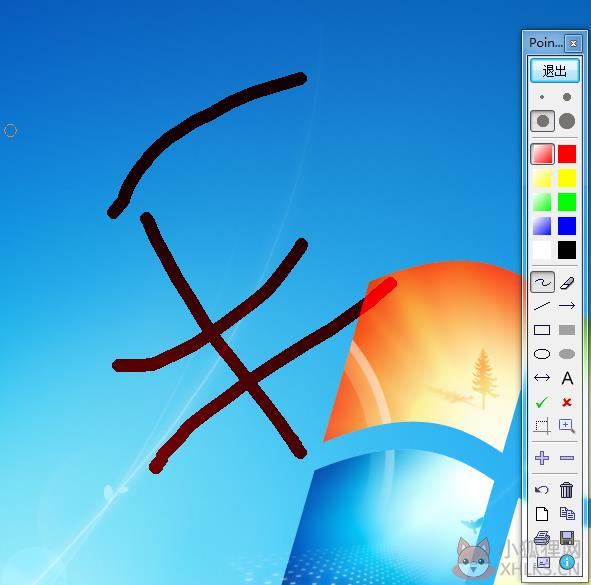Screen dimensions: 591x585
Task: Select the freehand pen tool
Action: tap(542, 282)
